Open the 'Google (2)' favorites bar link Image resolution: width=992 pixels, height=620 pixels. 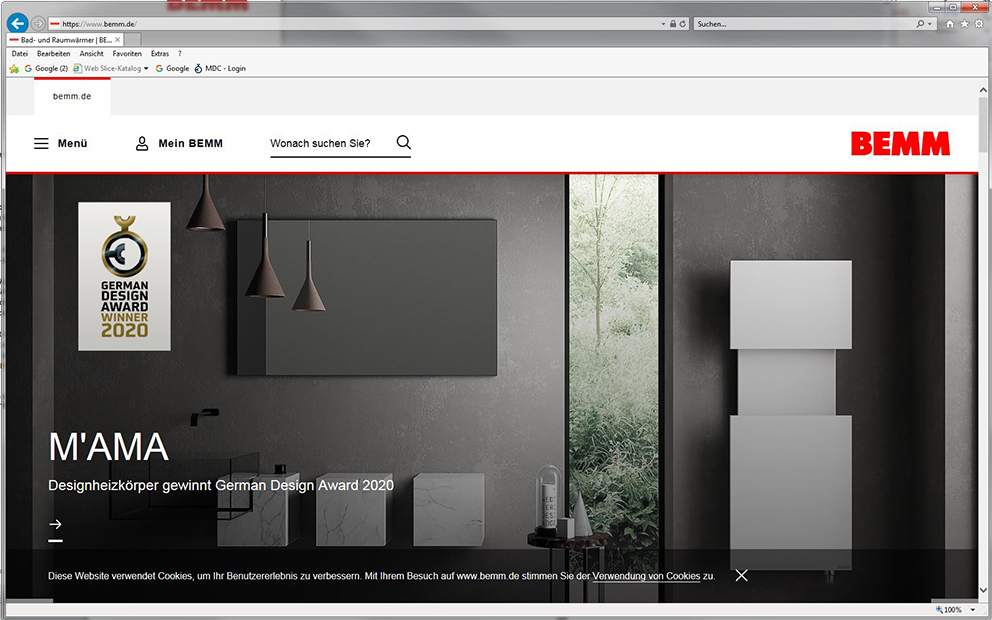point(46,68)
